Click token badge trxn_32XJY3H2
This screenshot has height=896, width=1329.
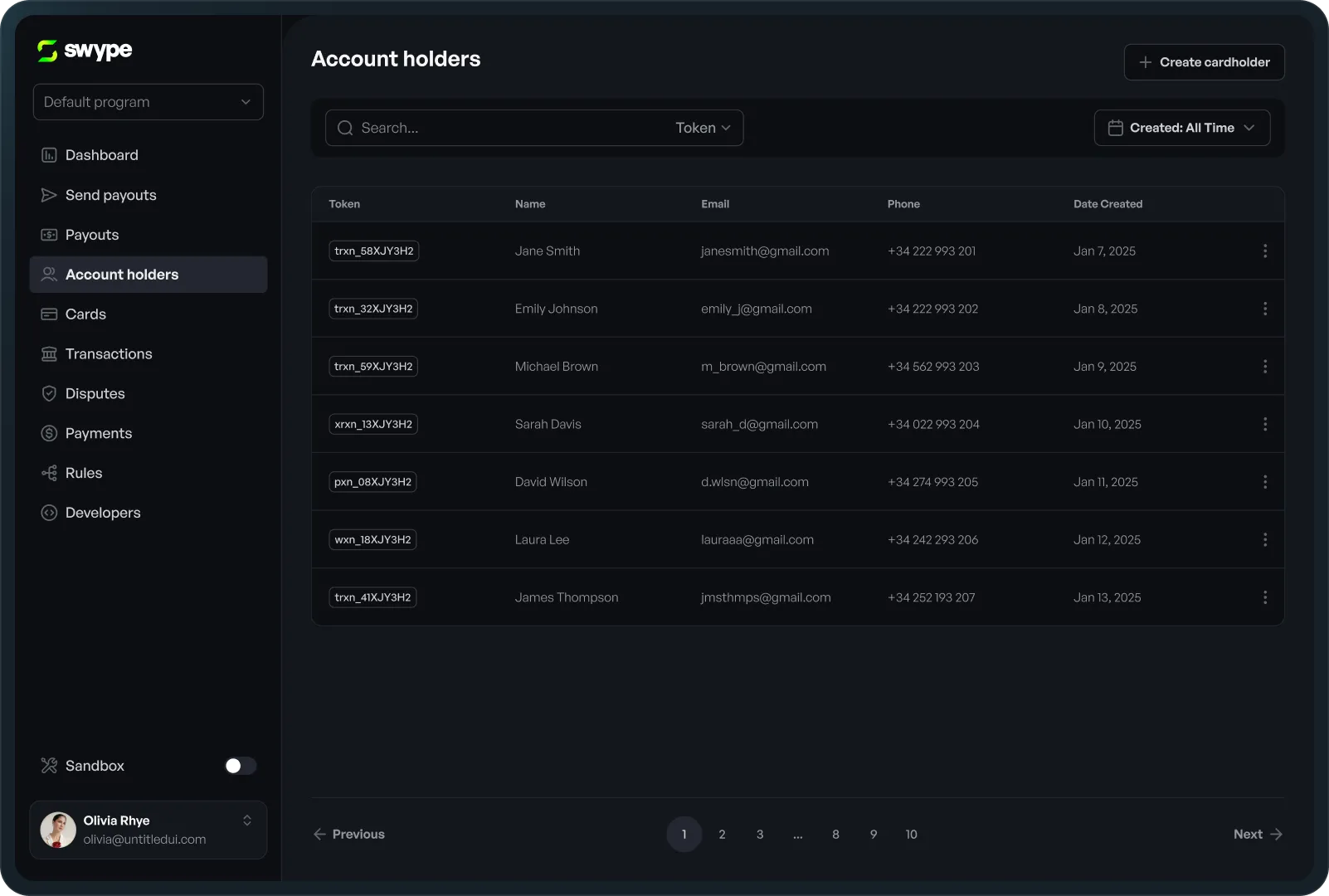click(373, 309)
